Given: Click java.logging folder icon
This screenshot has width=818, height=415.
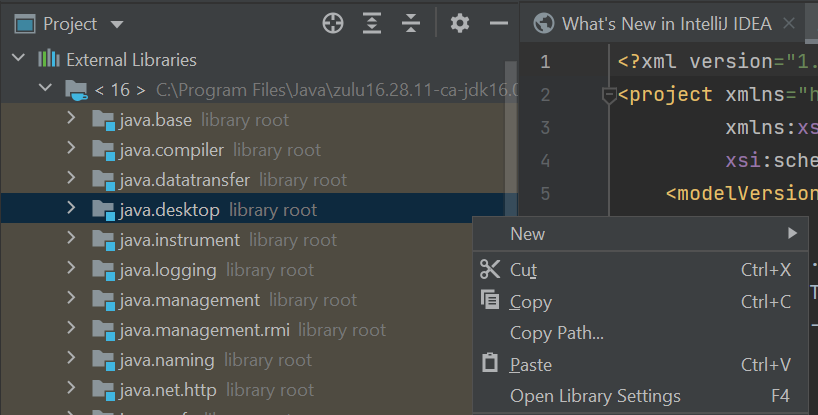Looking at the screenshot, I should click(103, 271).
